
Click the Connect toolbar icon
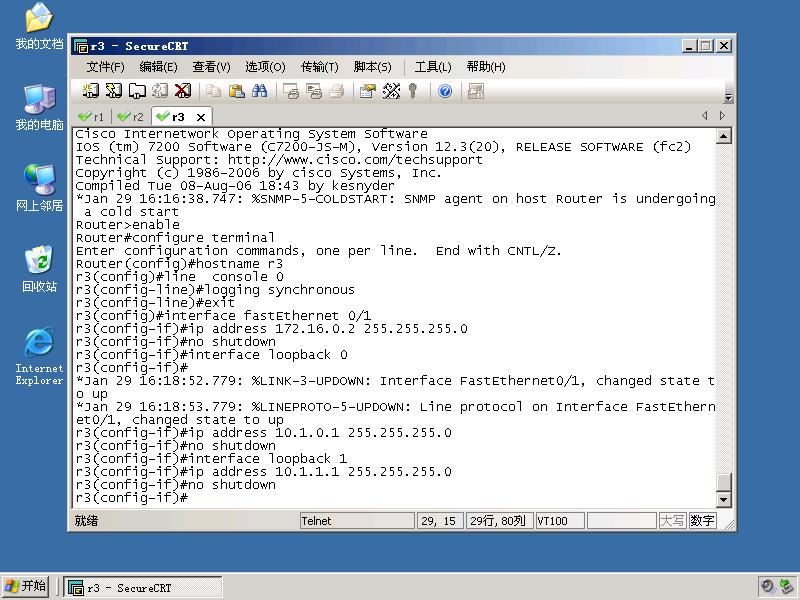tap(91, 91)
